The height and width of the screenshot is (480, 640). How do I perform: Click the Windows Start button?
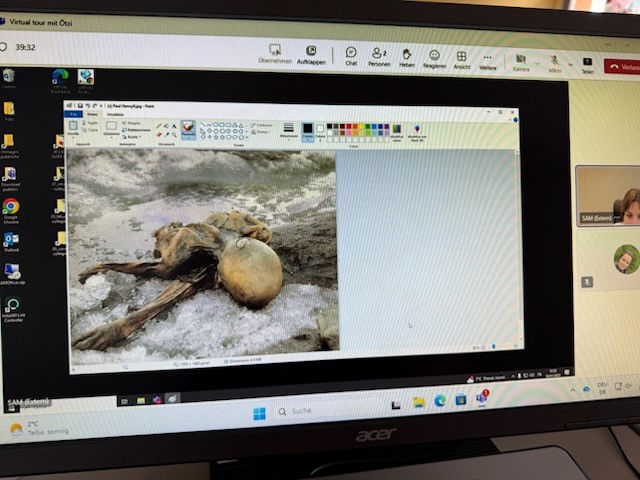point(259,413)
